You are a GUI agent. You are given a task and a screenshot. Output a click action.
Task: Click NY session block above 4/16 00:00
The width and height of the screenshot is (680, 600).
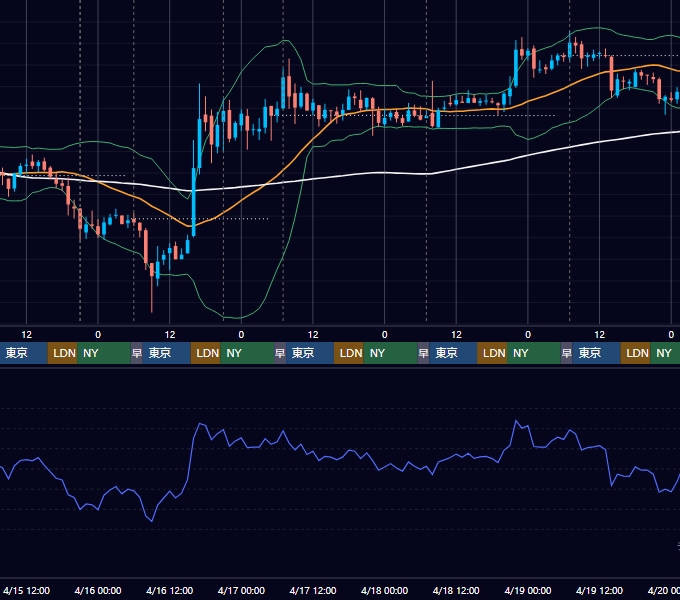click(104, 353)
